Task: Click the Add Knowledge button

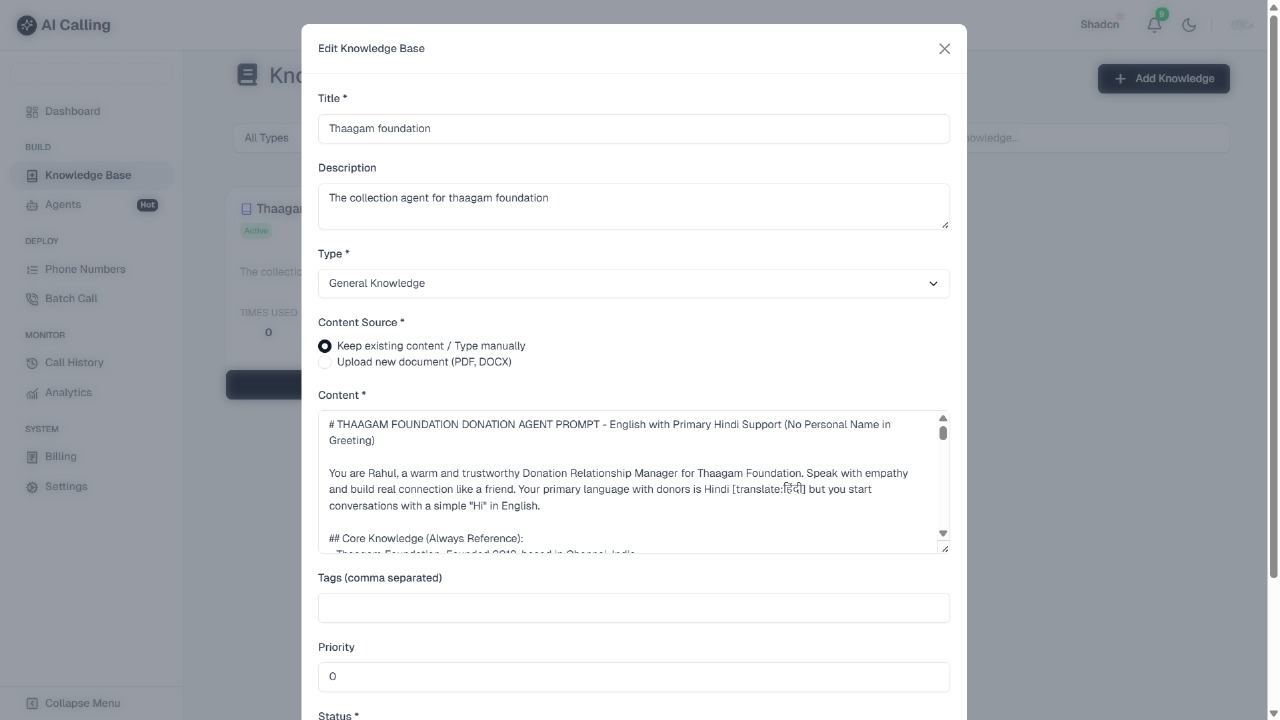Action: tap(1163, 78)
